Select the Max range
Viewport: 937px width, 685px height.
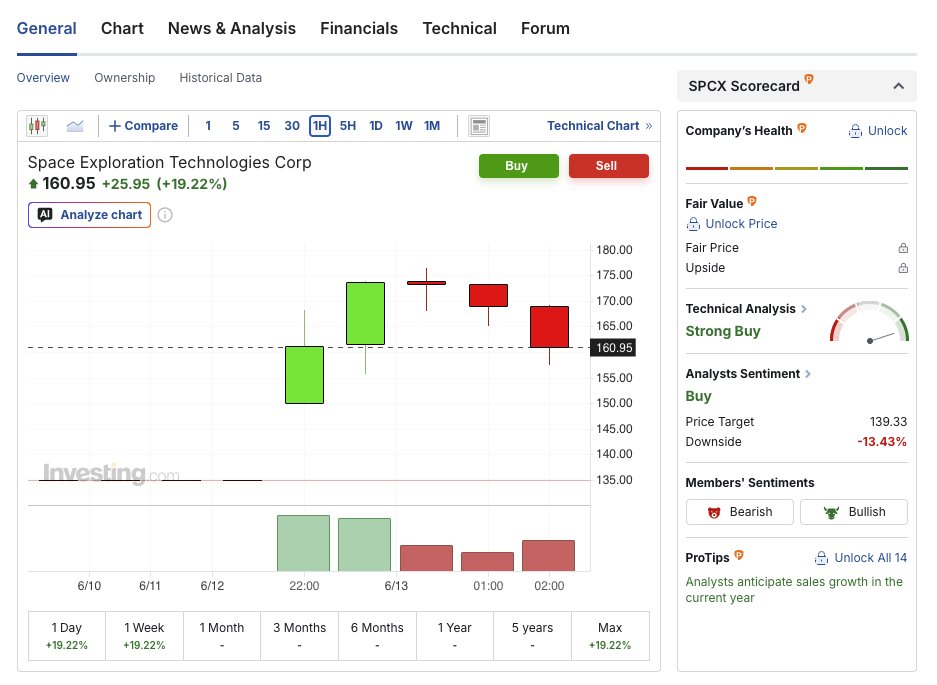(x=610, y=636)
